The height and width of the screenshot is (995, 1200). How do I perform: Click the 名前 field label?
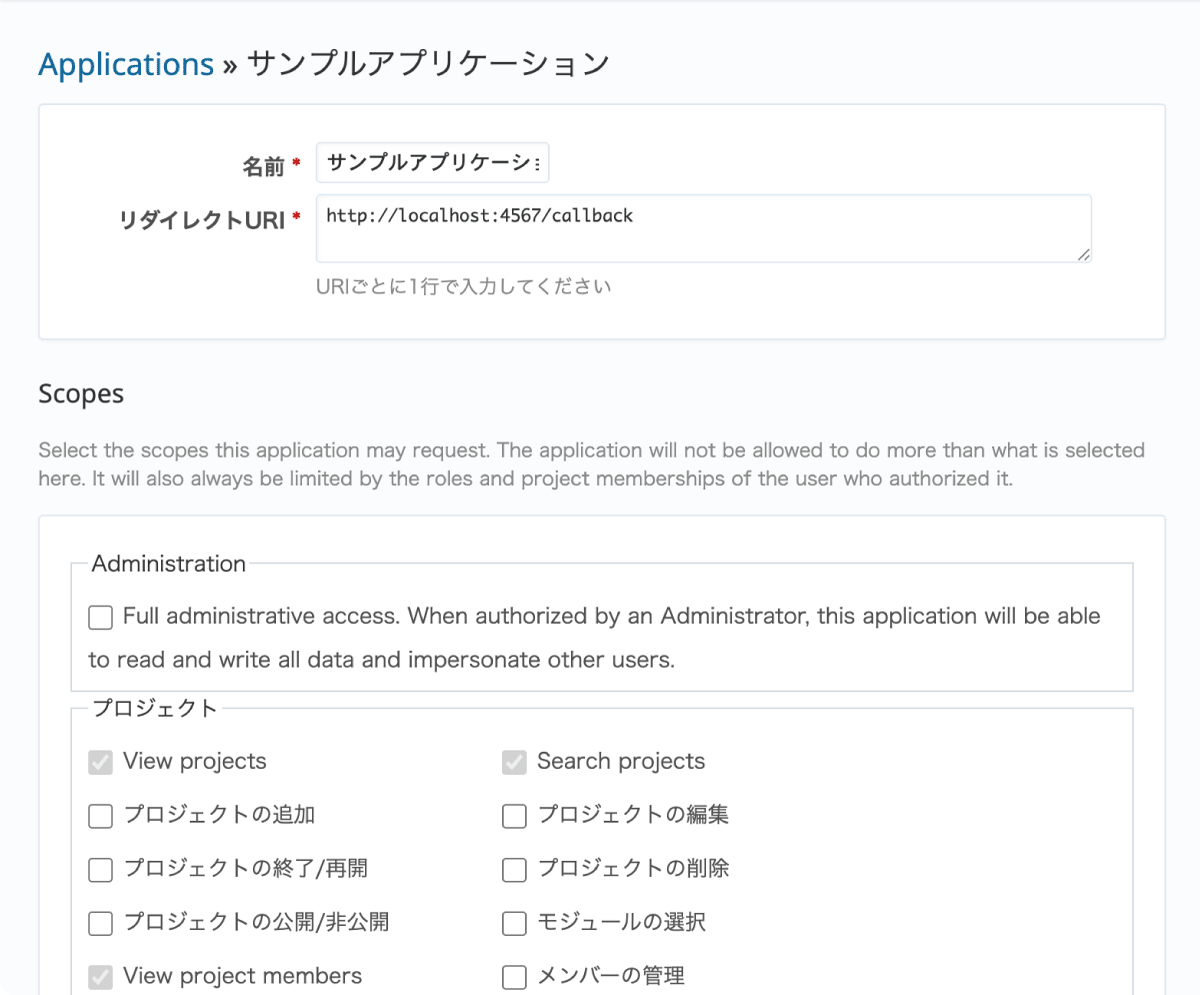pos(263,167)
